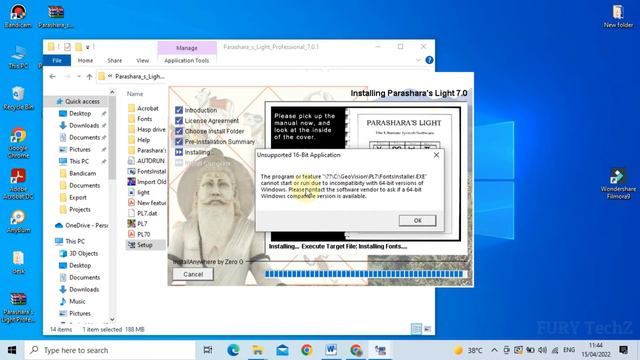The height and width of the screenshot is (360, 640).
Task: Open File Explorer from the taskbar
Action: click(258, 350)
